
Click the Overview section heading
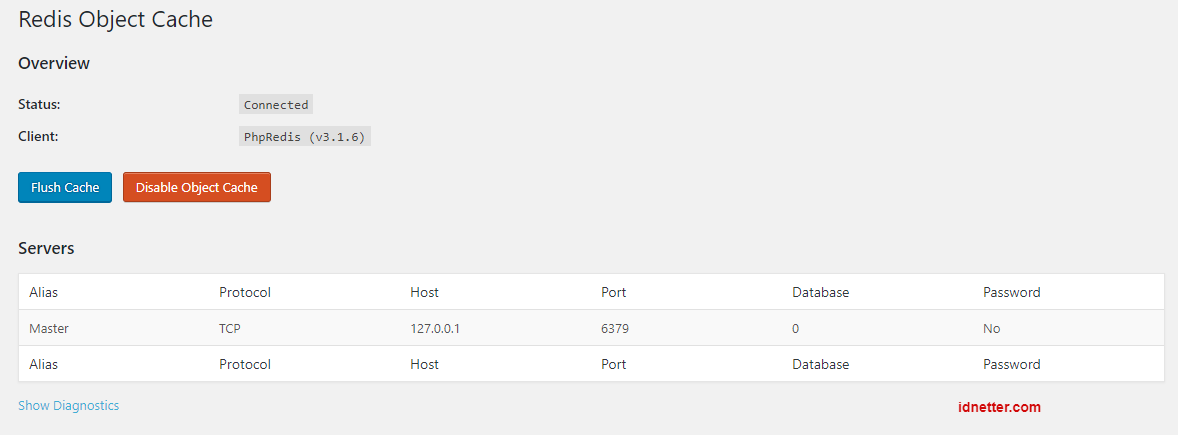click(54, 63)
